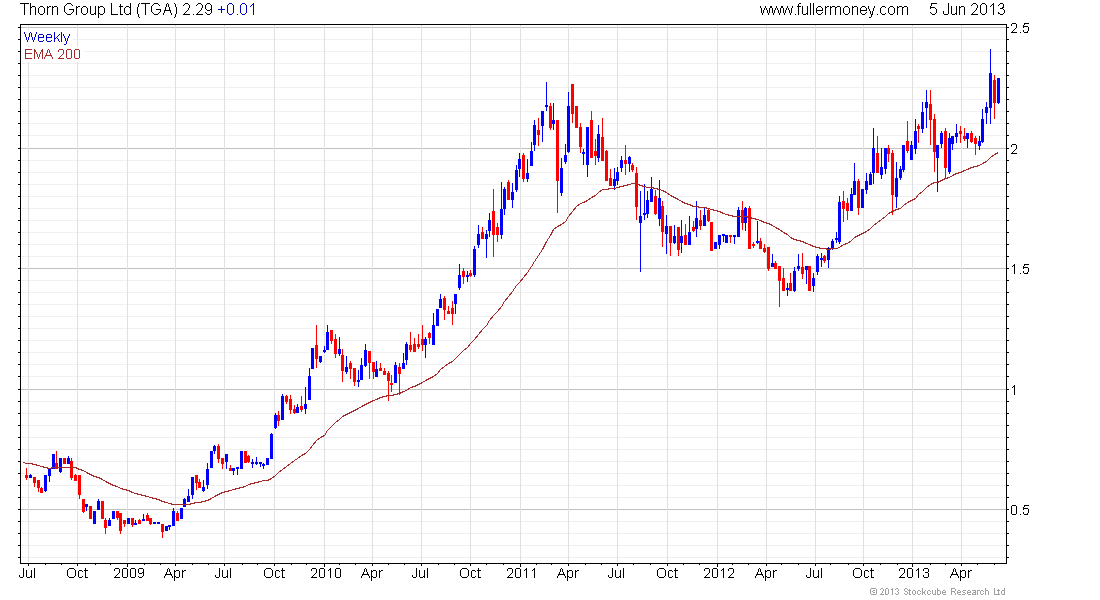Click the '2013' year label on time axis
1100x600 pixels.
(914, 573)
